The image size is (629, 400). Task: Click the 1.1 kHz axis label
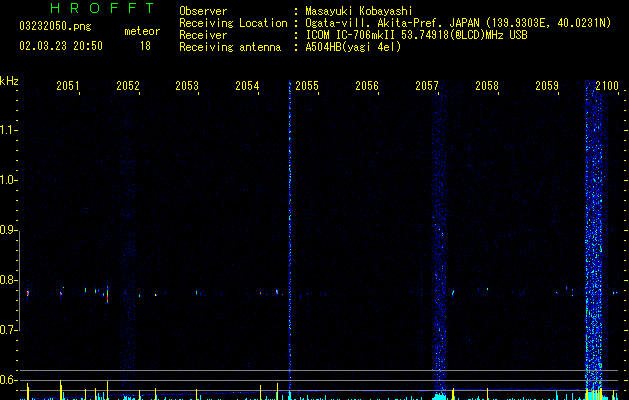[8, 130]
